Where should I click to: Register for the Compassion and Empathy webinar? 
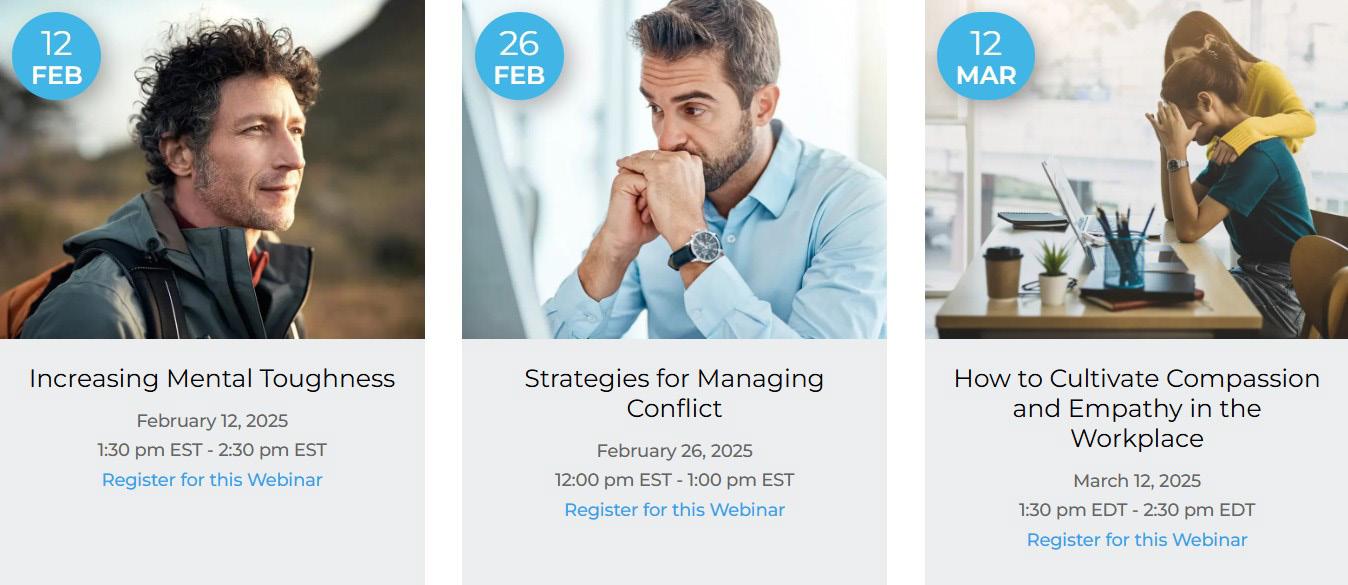coord(1137,540)
